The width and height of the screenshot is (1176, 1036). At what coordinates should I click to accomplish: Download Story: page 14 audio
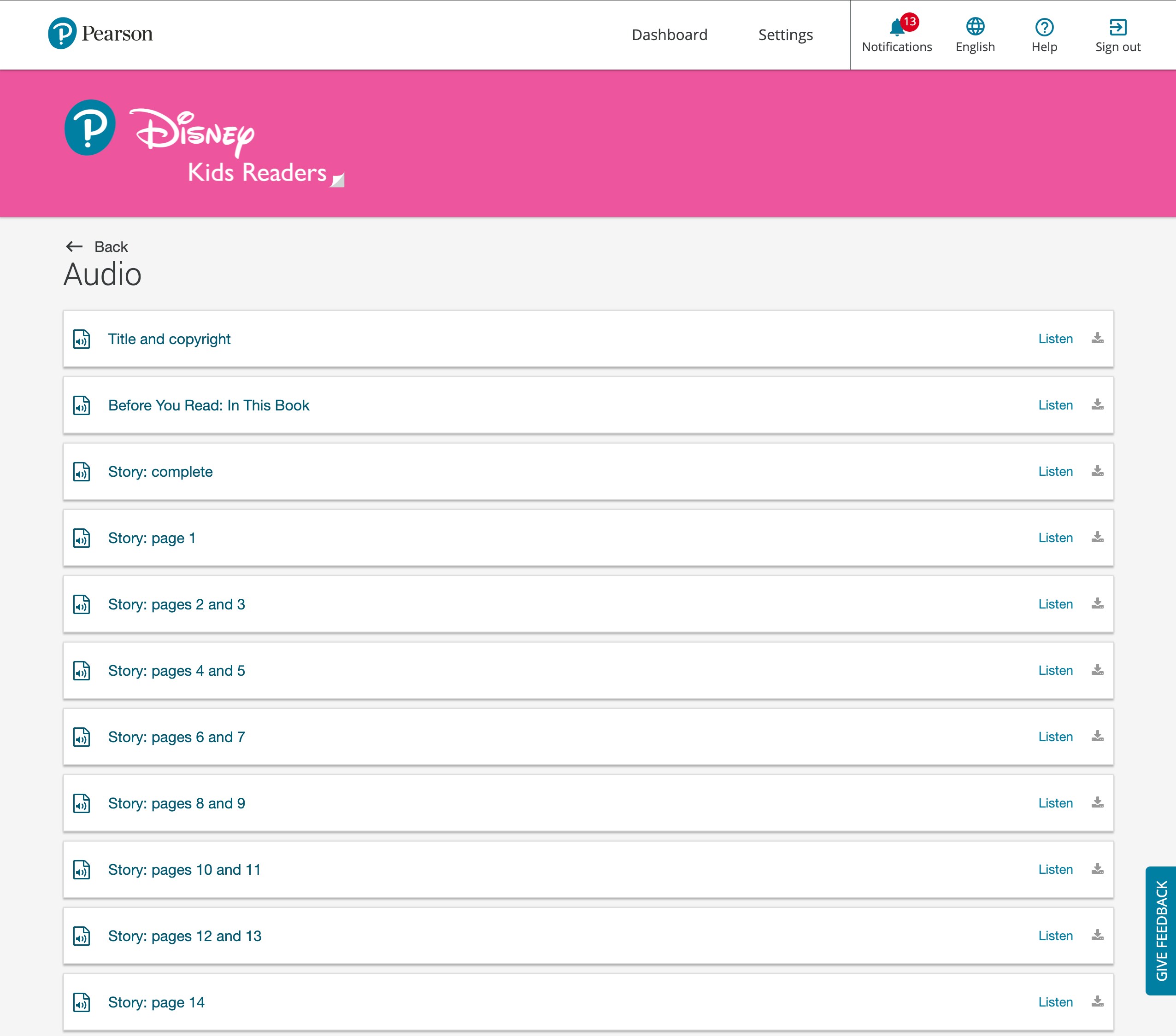pyautogui.click(x=1097, y=1001)
